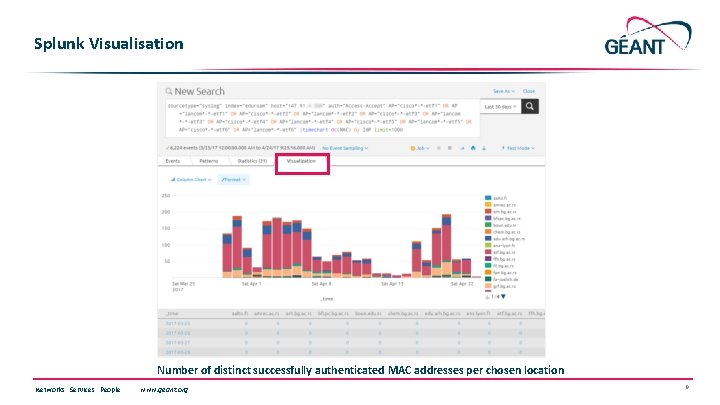The image size is (720, 405).
Task: Click the aalto.fi legend swatch
Action: (488, 198)
